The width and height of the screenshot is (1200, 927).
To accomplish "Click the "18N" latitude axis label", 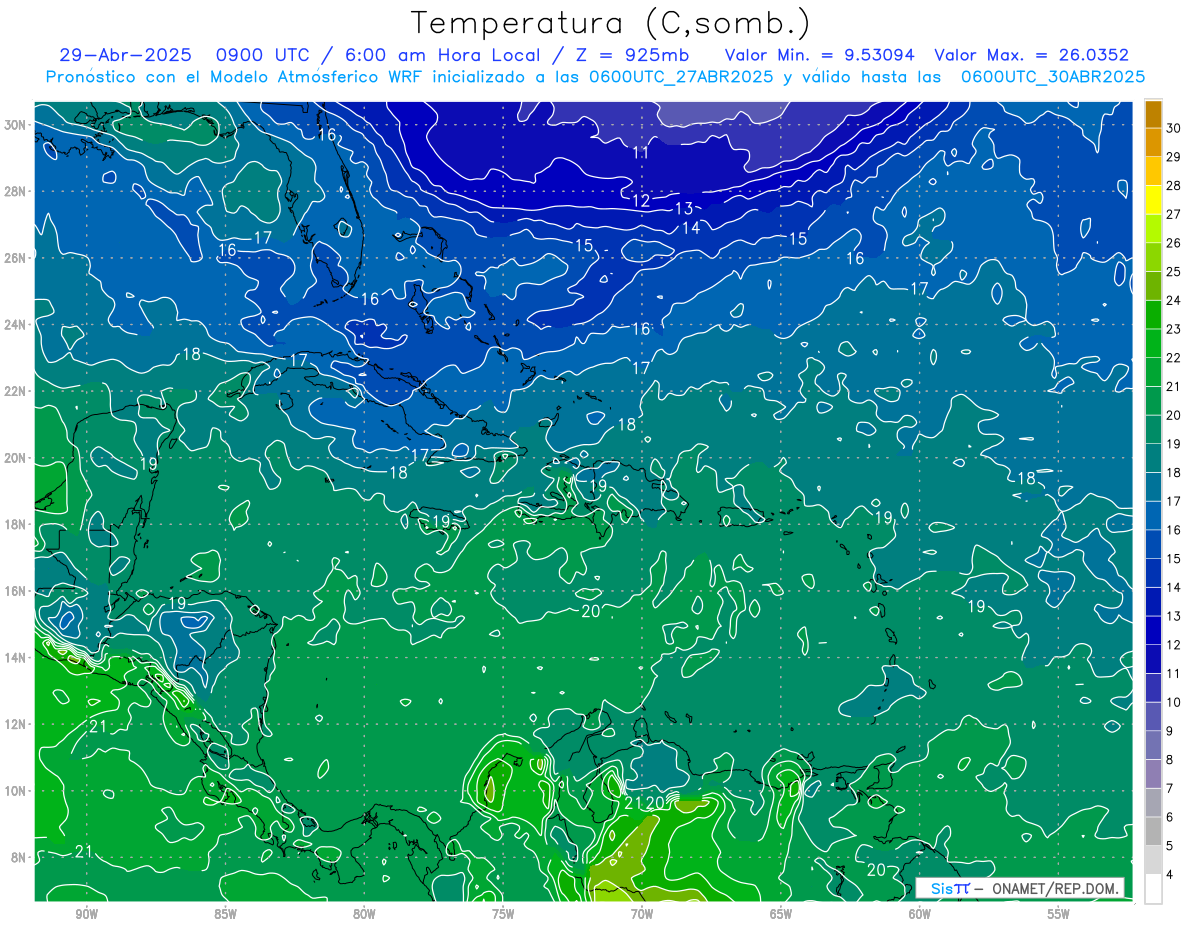I will (x=16, y=524).
